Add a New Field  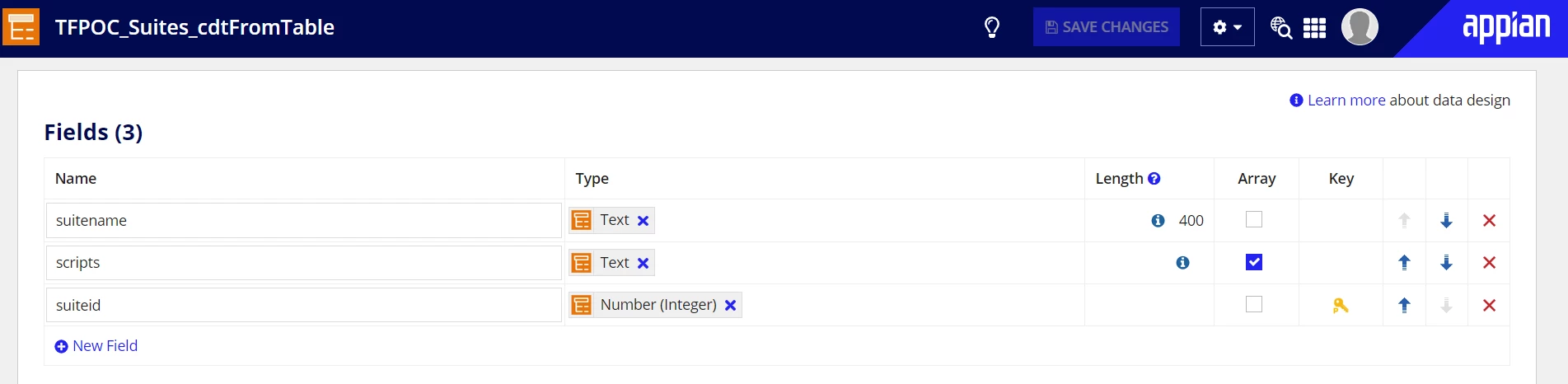[96, 346]
